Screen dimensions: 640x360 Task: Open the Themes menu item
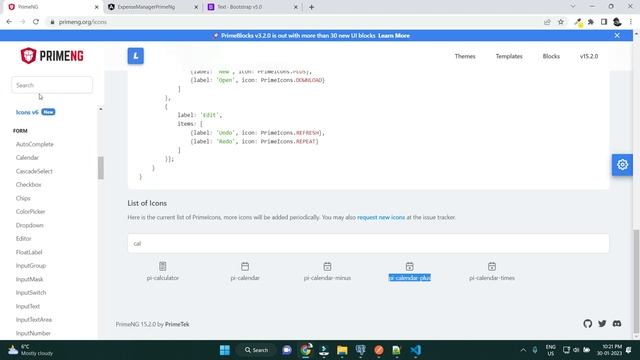(x=465, y=56)
